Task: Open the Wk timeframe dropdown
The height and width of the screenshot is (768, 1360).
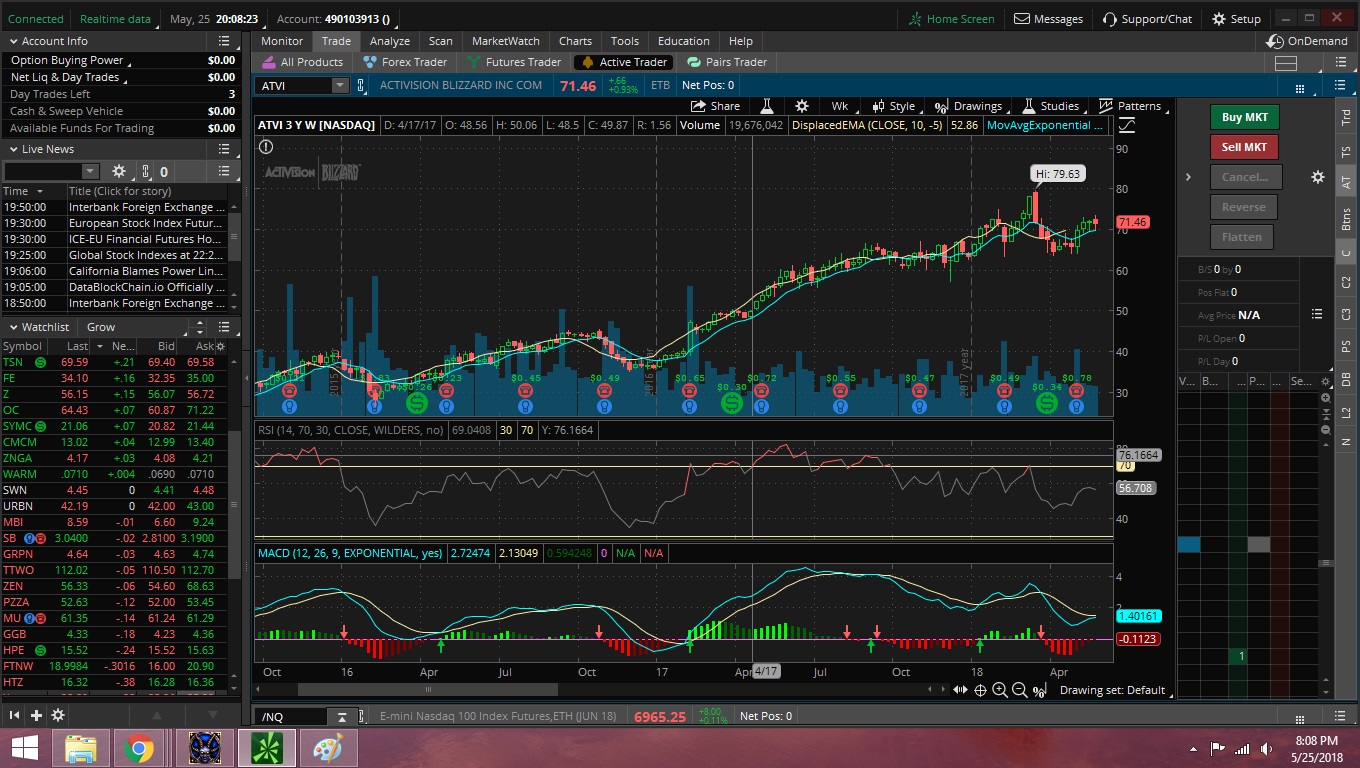Action: (x=839, y=106)
